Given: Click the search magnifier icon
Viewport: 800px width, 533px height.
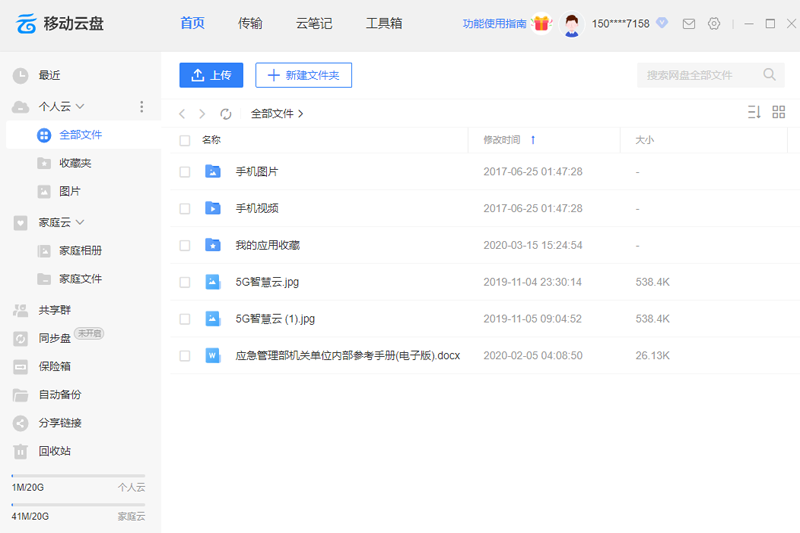Looking at the screenshot, I should click(x=769, y=75).
